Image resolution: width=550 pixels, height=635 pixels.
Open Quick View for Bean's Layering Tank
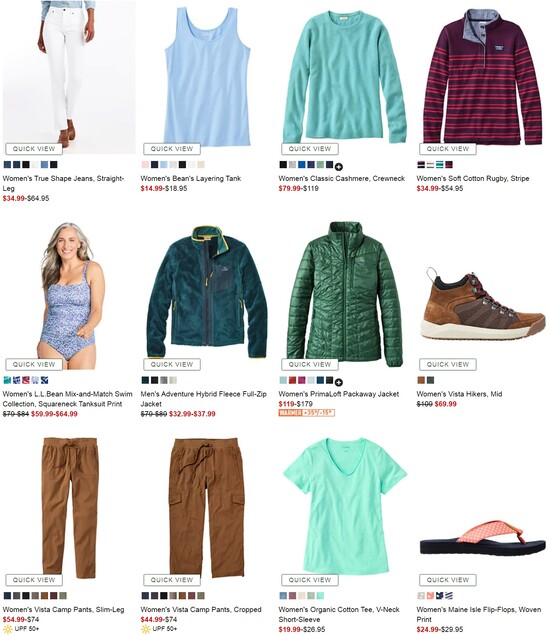[172, 149]
